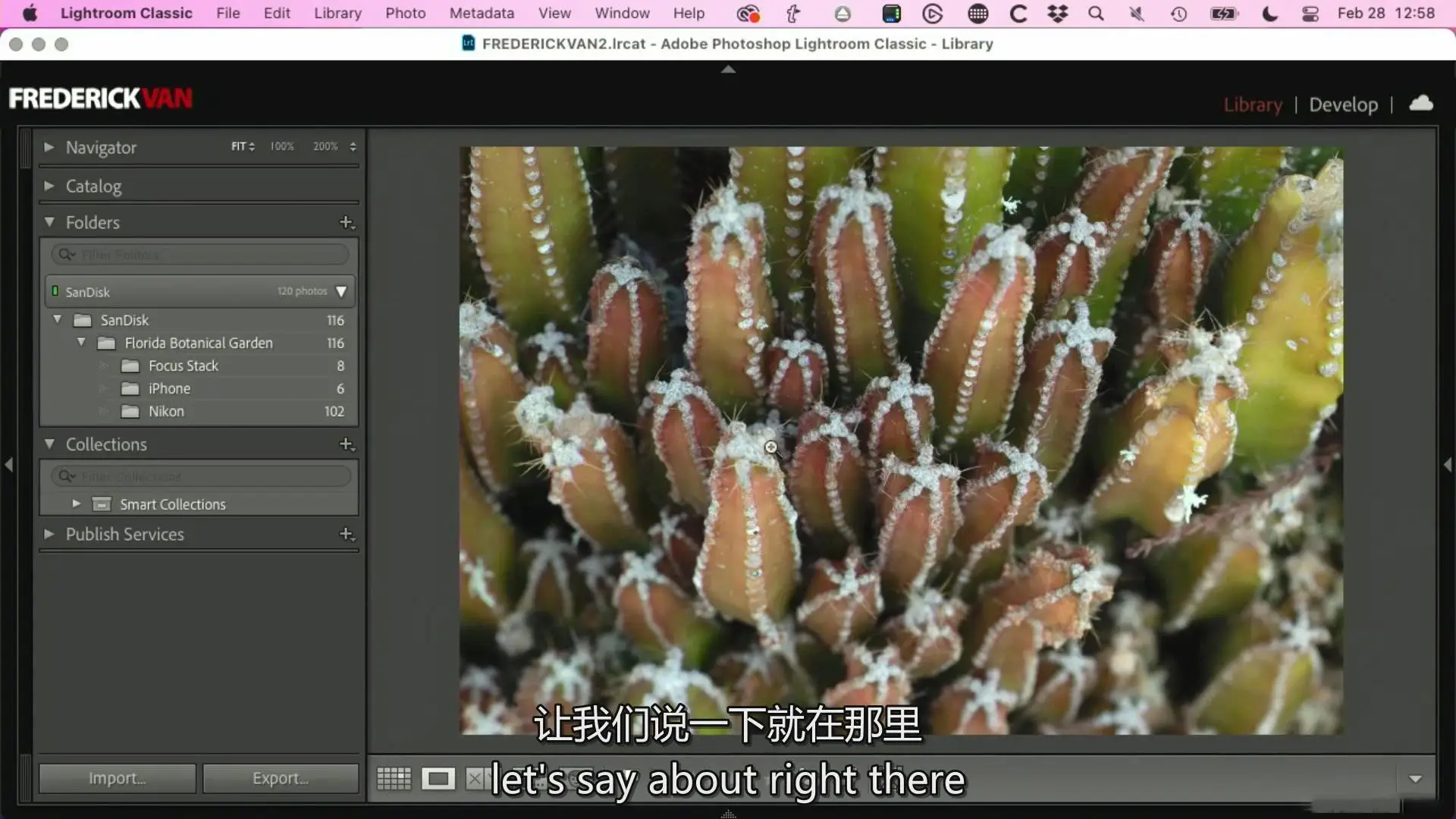Open the Window menu
This screenshot has height=819, width=1456.
click(x=622, y=13)
